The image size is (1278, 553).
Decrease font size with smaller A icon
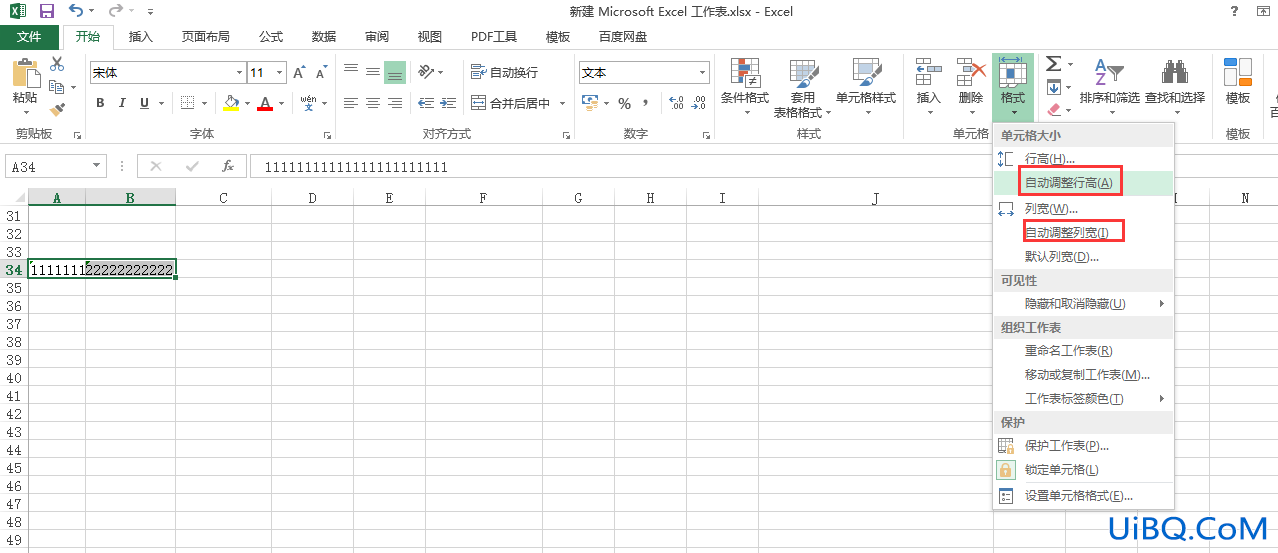321,73
